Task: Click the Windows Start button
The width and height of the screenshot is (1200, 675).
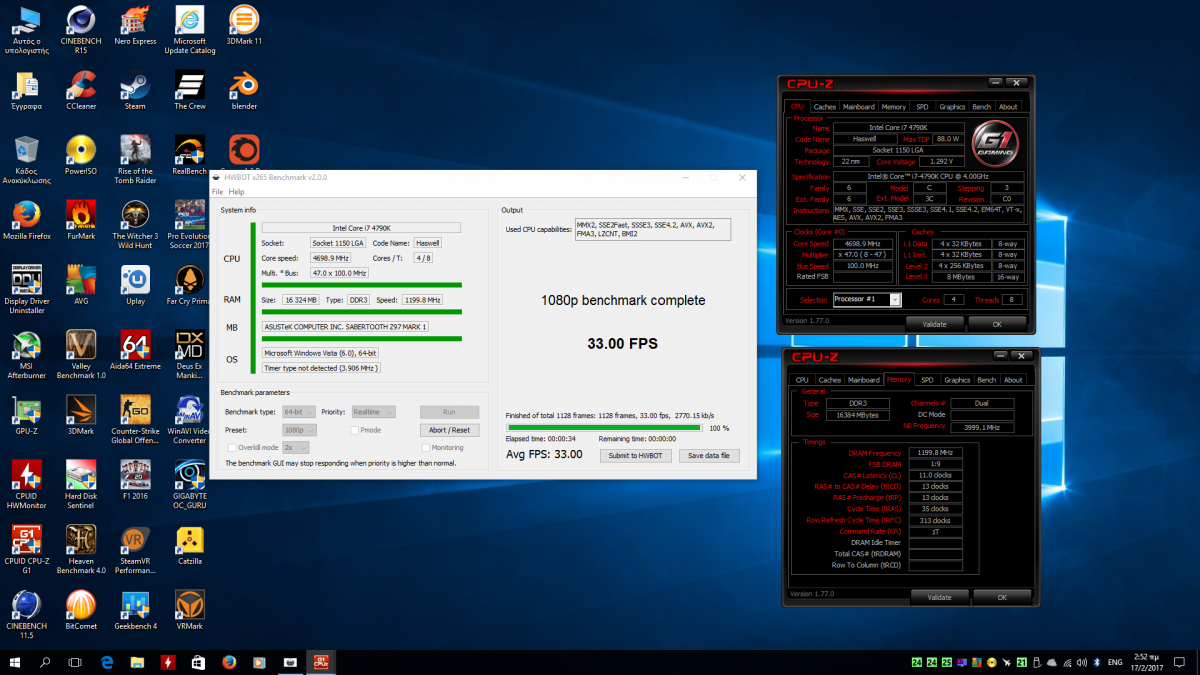Action: (15, 661)
